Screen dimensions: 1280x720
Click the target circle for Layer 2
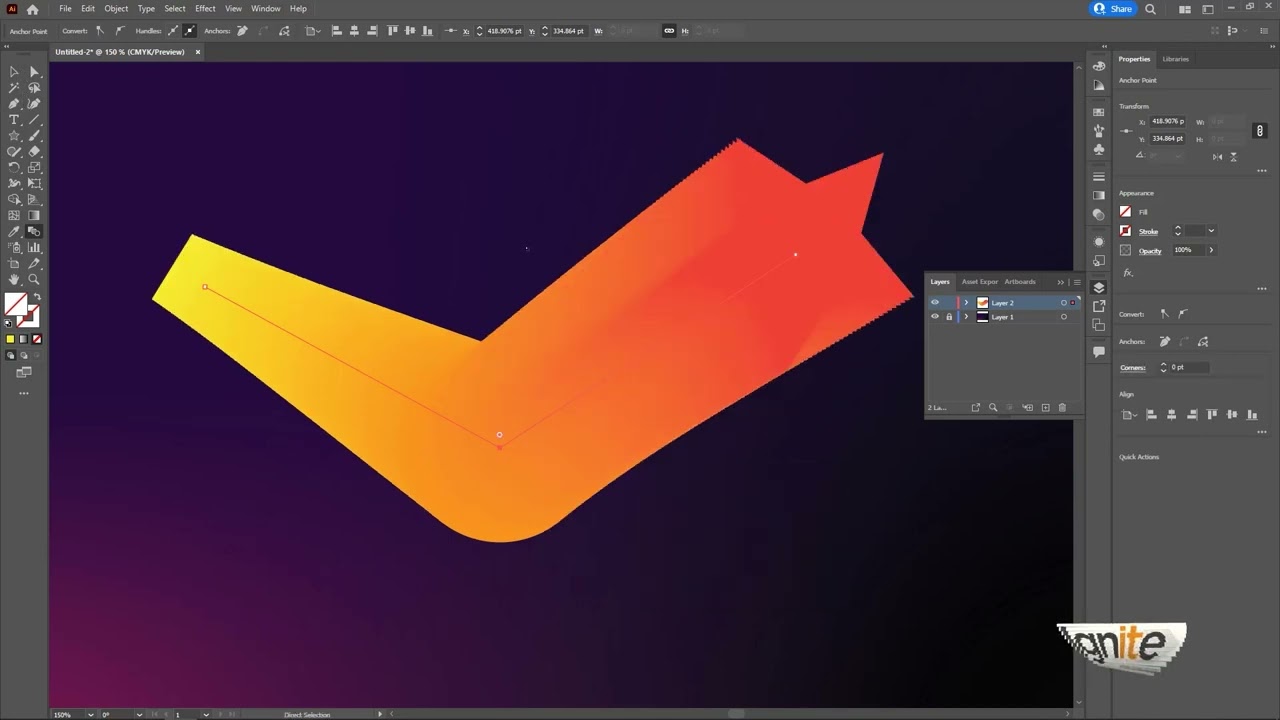1063,303
